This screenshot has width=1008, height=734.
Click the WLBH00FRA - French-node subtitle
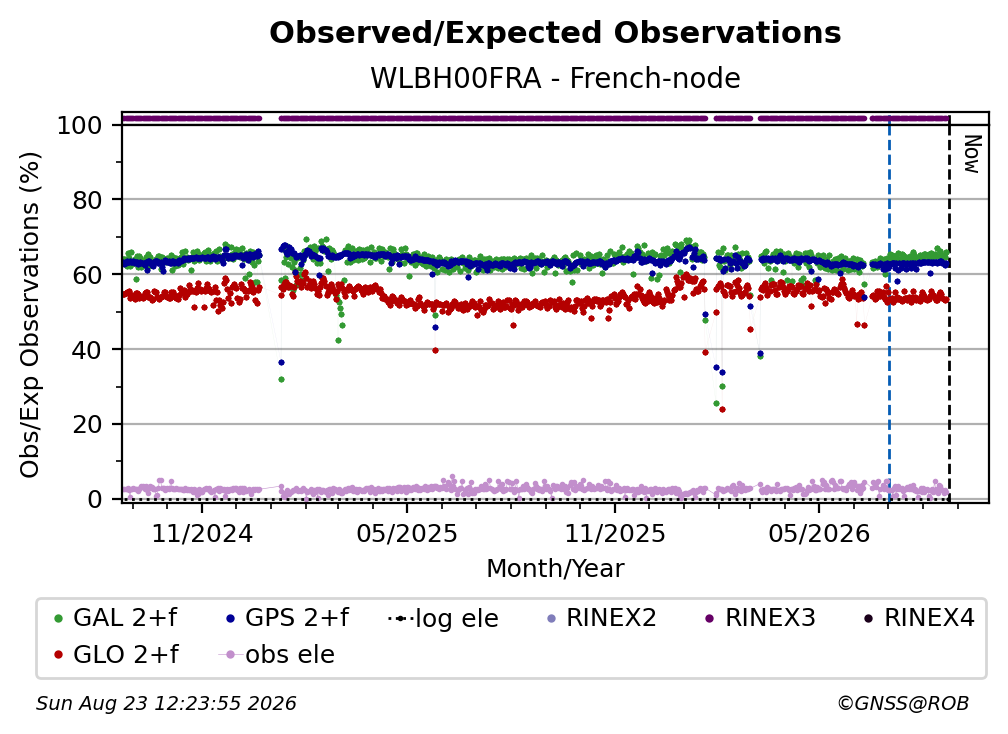point(555,78)
